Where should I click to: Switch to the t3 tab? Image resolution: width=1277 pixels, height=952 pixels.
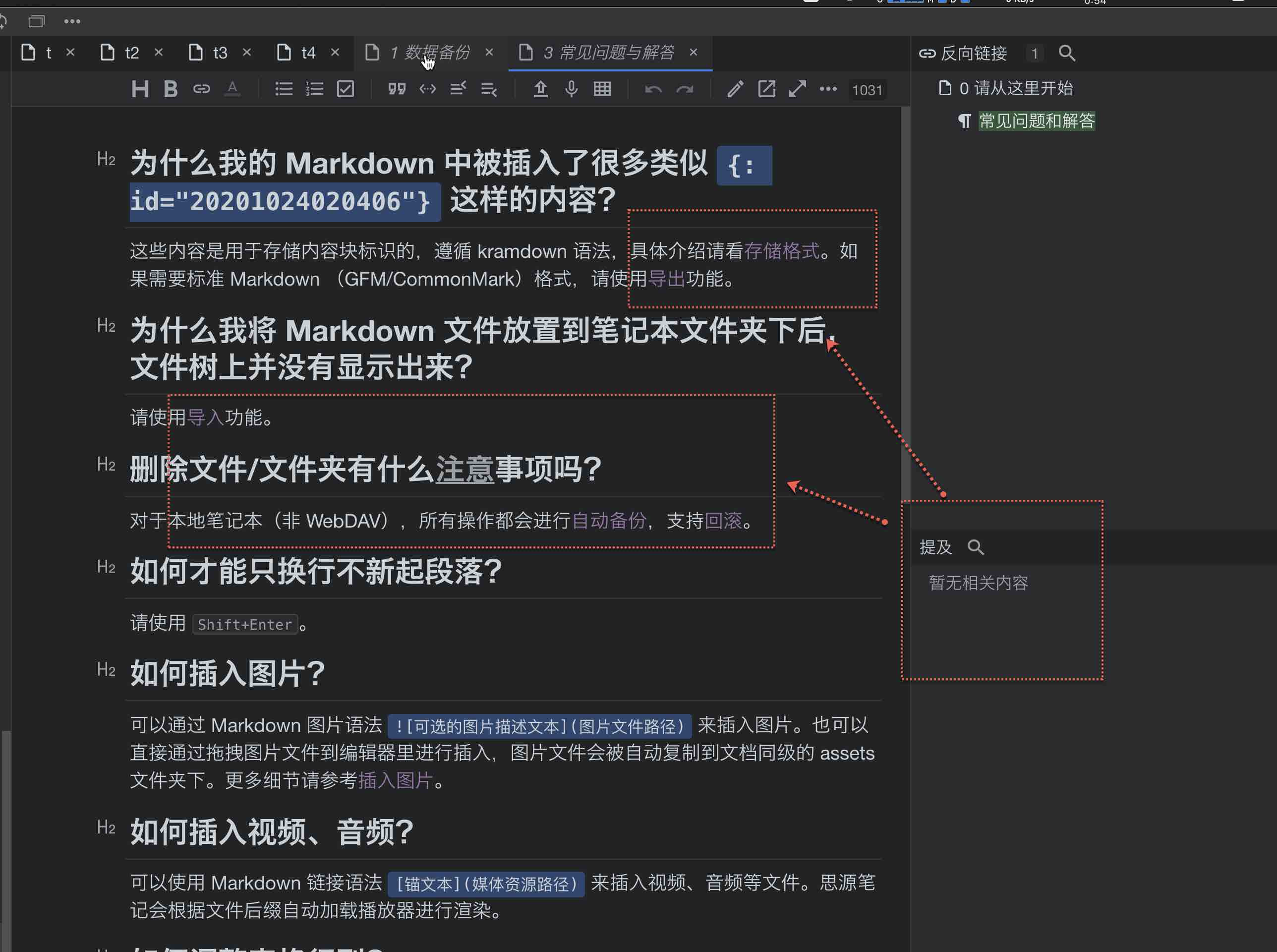220,53
